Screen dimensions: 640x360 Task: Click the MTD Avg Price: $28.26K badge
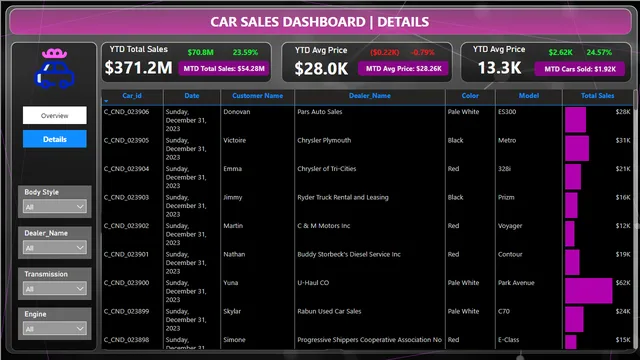click(404, 69)
